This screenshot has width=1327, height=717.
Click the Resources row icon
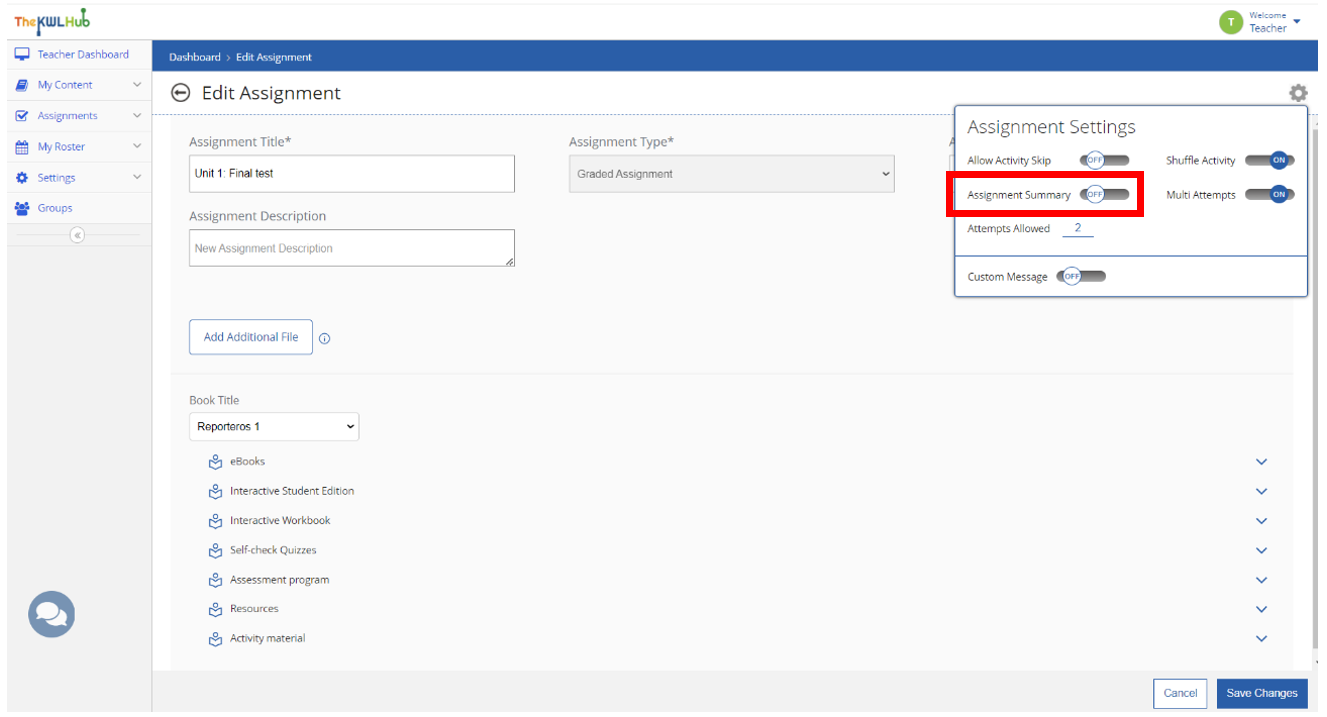pyautogui.click(x=215, y=609)
